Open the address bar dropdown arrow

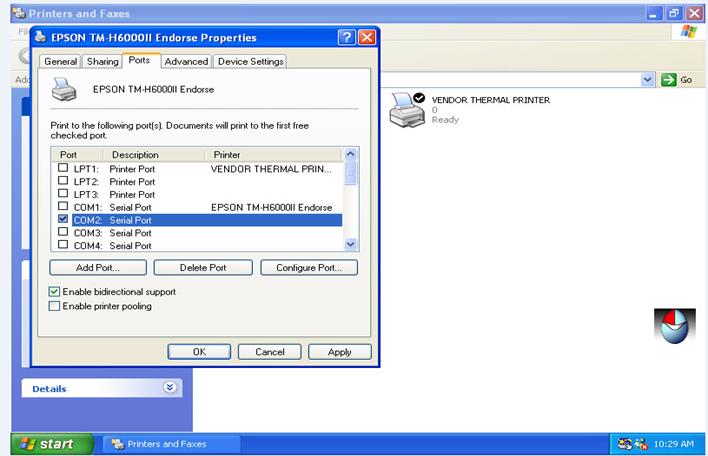647,80
